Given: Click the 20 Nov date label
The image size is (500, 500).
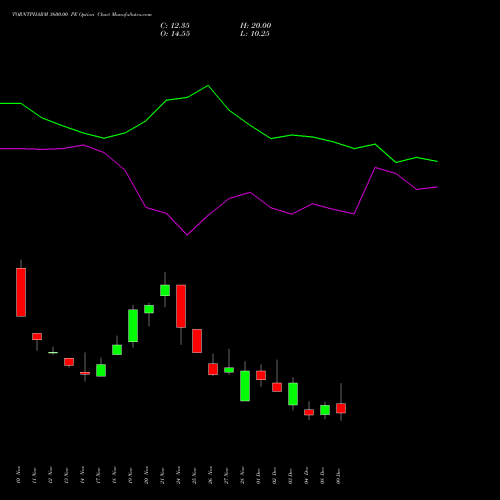Looking at the screenshot, I should click(x=146, y=475).
